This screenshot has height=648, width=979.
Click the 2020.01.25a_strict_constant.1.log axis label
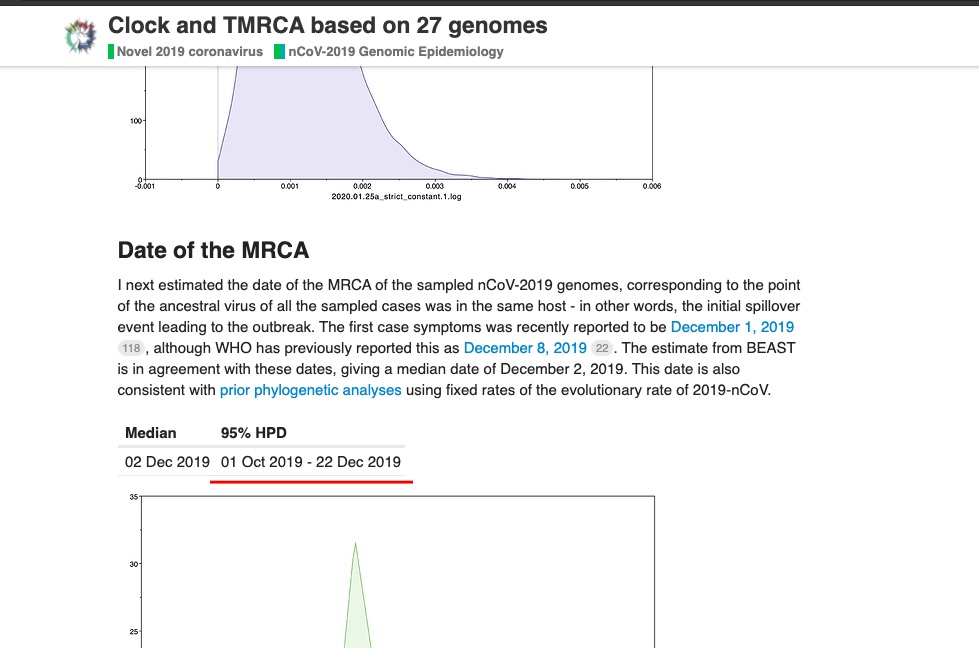[x=399, y=196]
